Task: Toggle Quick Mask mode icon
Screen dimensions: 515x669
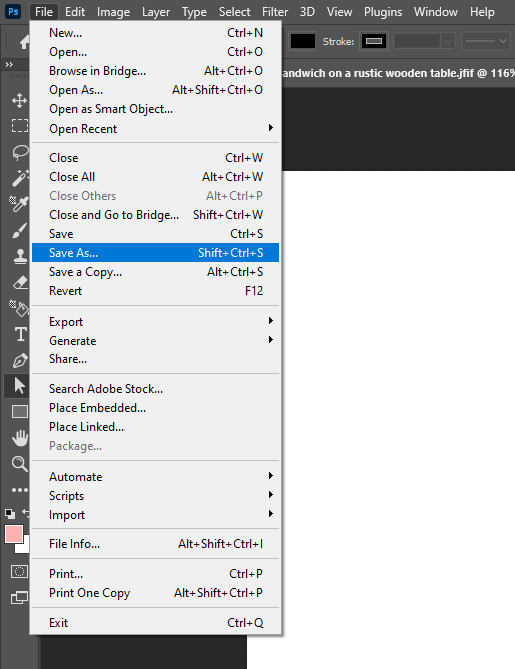Action: [19, 571]
